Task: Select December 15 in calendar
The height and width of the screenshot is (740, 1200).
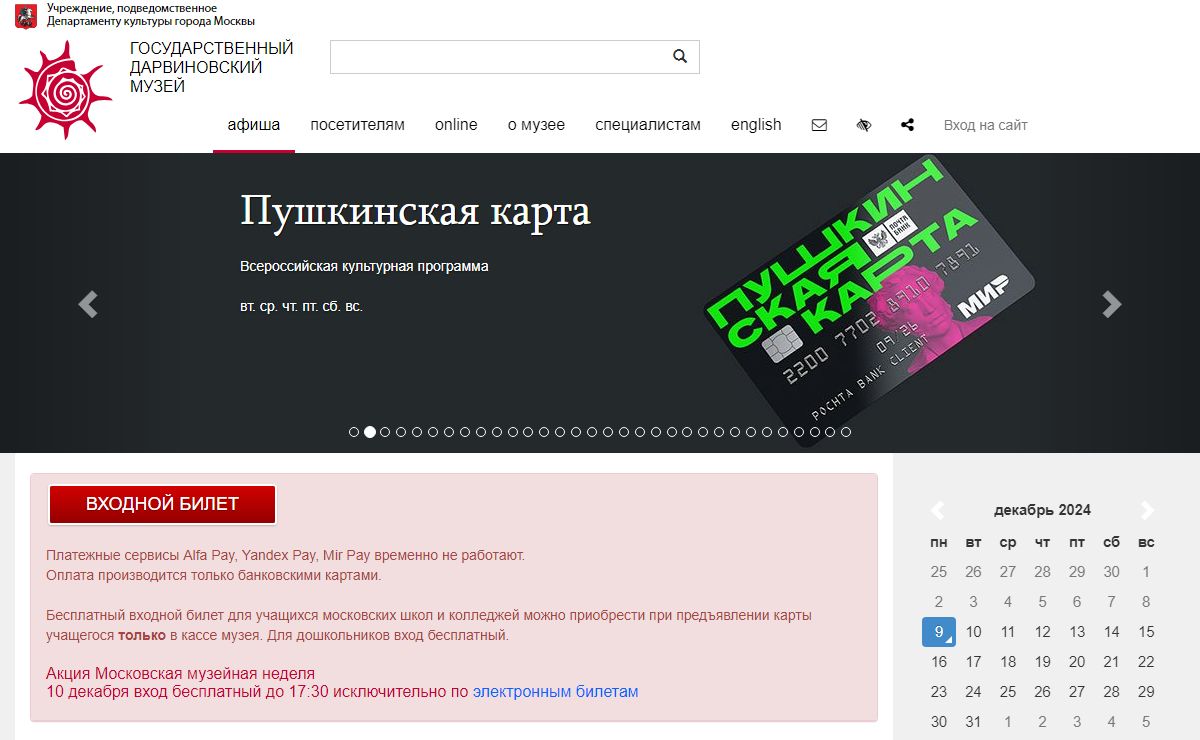Action: [1146, 632]
